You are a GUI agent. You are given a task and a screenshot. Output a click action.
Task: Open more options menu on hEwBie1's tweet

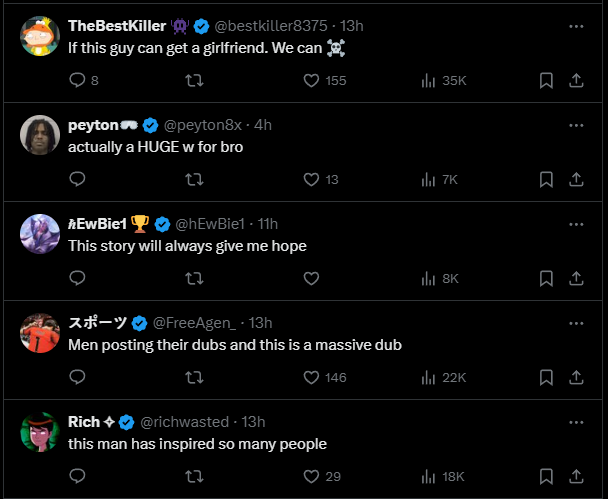(x=576, y=223)
